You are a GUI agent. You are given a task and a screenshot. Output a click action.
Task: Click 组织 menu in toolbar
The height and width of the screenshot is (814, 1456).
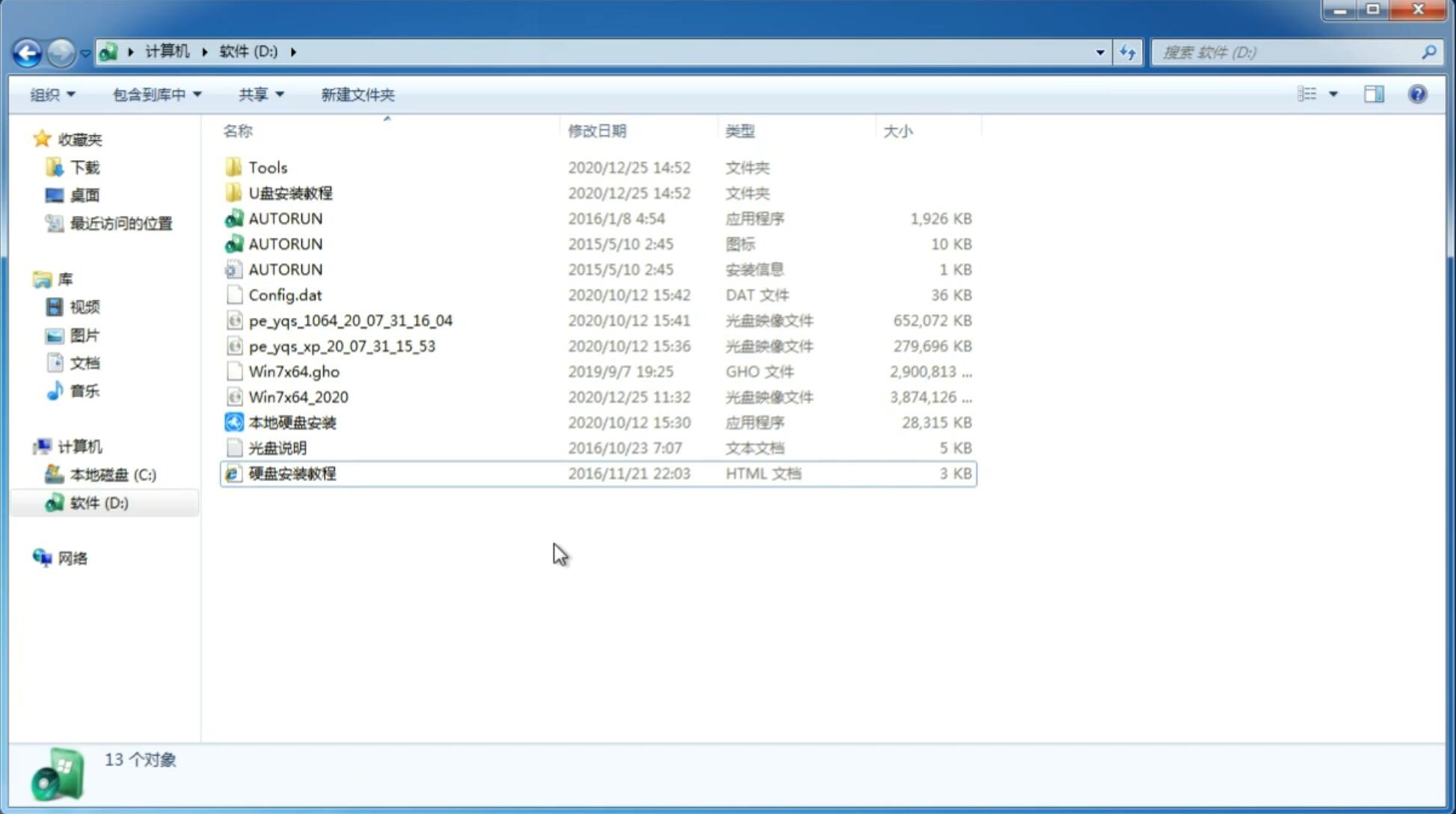[x=52, y=93]
